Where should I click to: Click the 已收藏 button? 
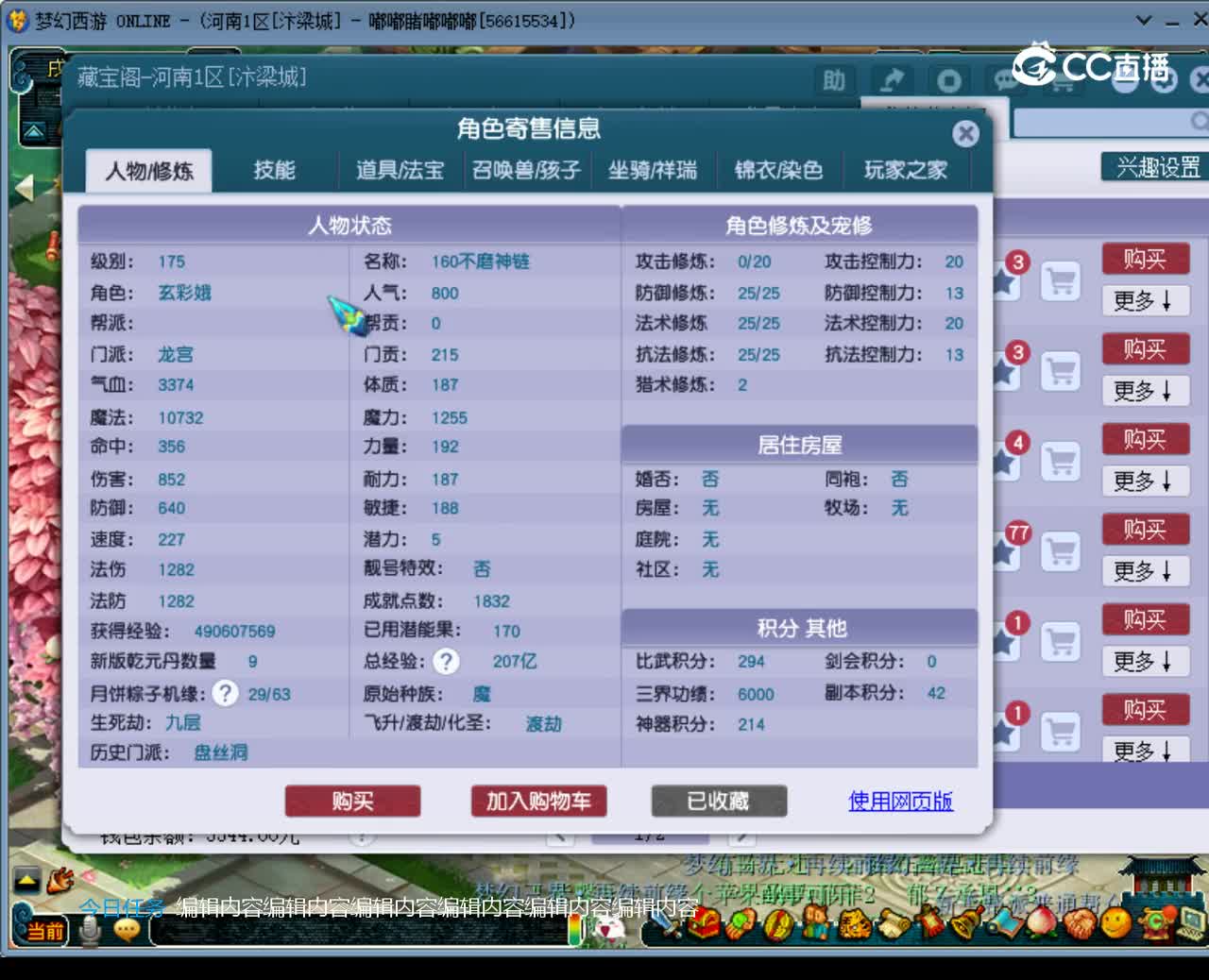[x=719, y=802]
